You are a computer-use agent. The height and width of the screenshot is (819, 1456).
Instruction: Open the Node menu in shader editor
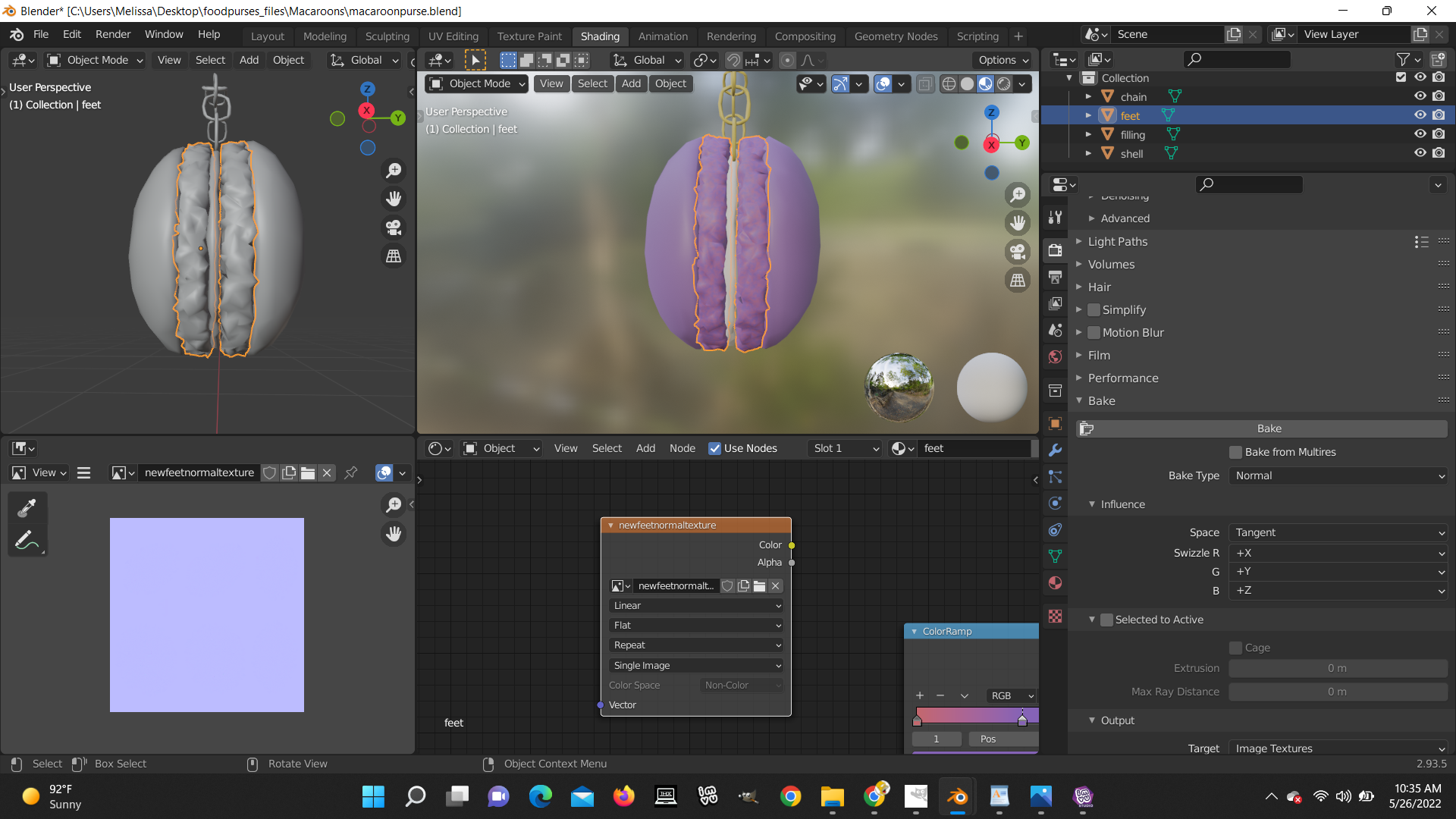click(x=682, y=448)
